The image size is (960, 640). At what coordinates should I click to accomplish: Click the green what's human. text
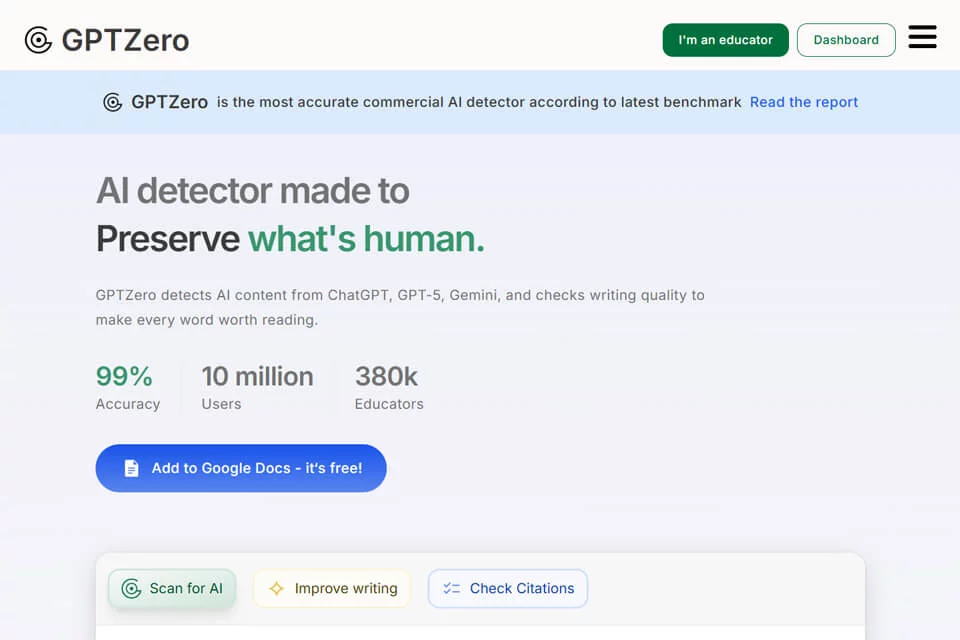coord(366,239)
